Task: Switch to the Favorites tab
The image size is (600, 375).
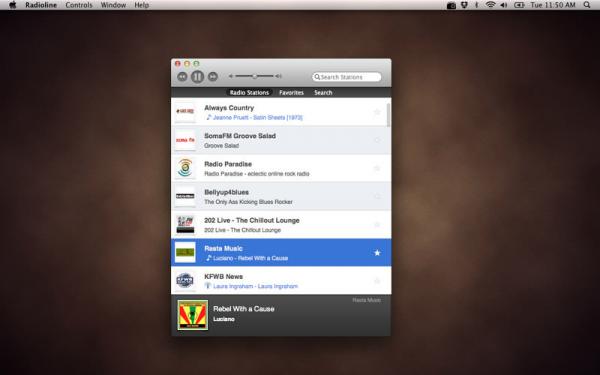Action: [291, 93]
